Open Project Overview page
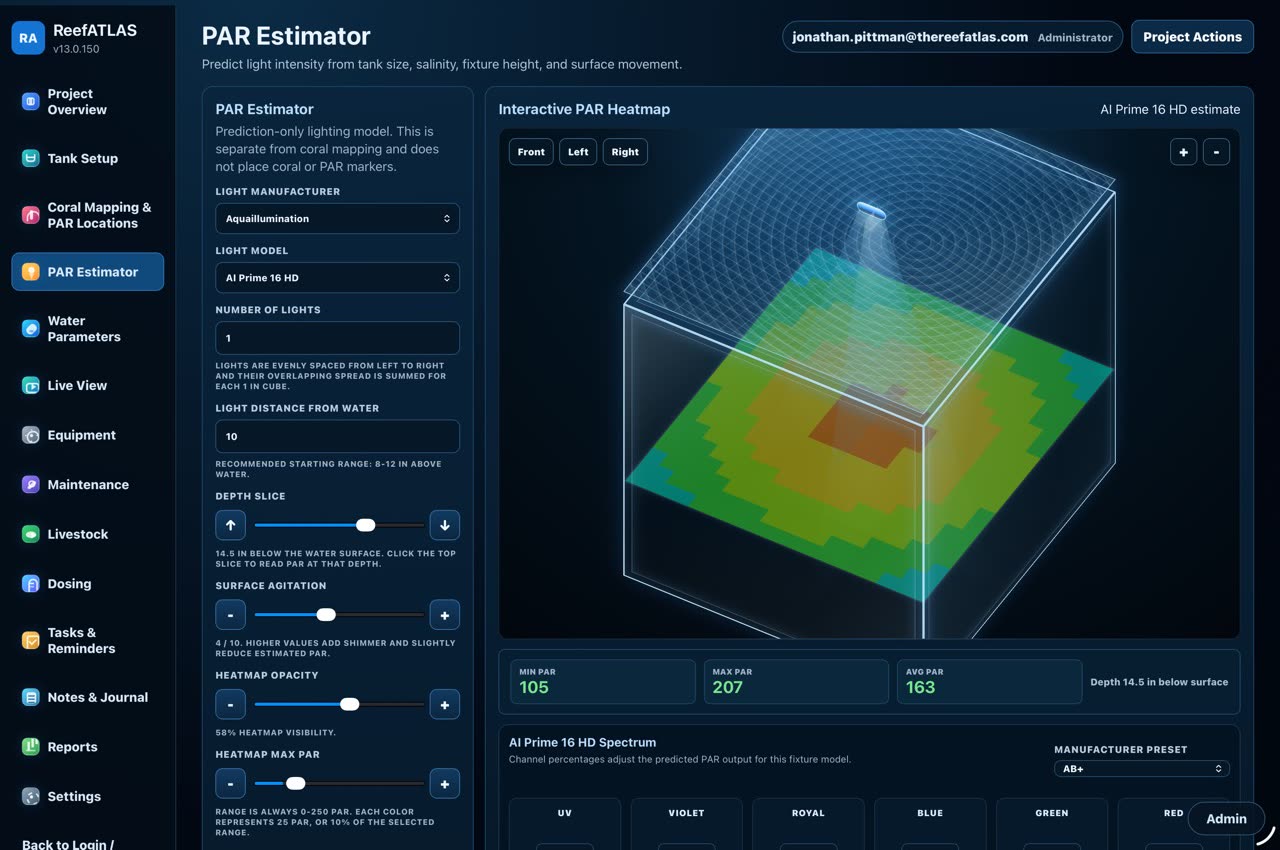The width and height of the screenshot is (1280, 850). point(88,101)
